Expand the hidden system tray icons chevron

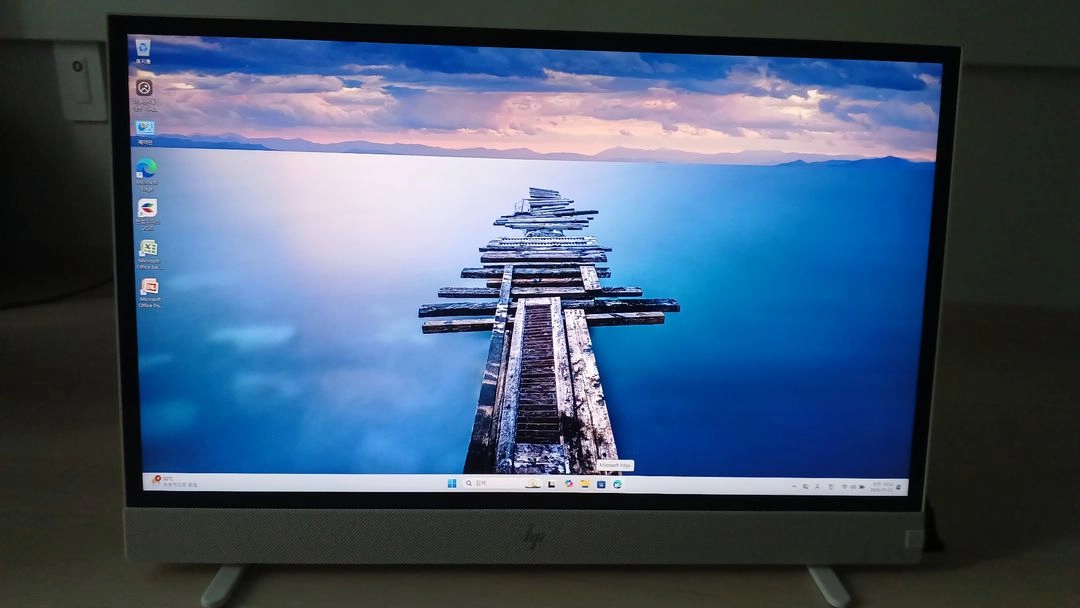click(x=794, y=486)
